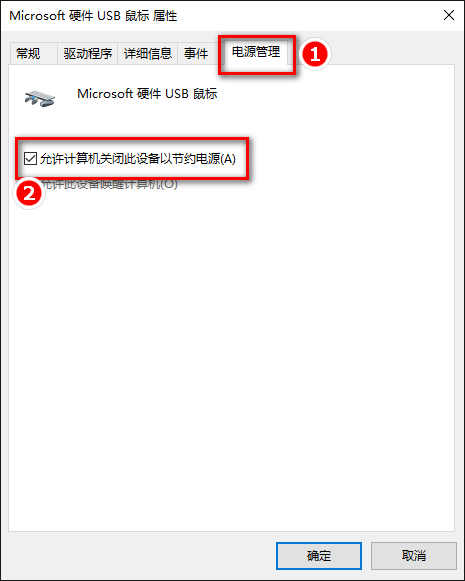Click the 允许计算机关闭此设备以节约电源(A) label text
465x581 pixels.
(138, 159)
